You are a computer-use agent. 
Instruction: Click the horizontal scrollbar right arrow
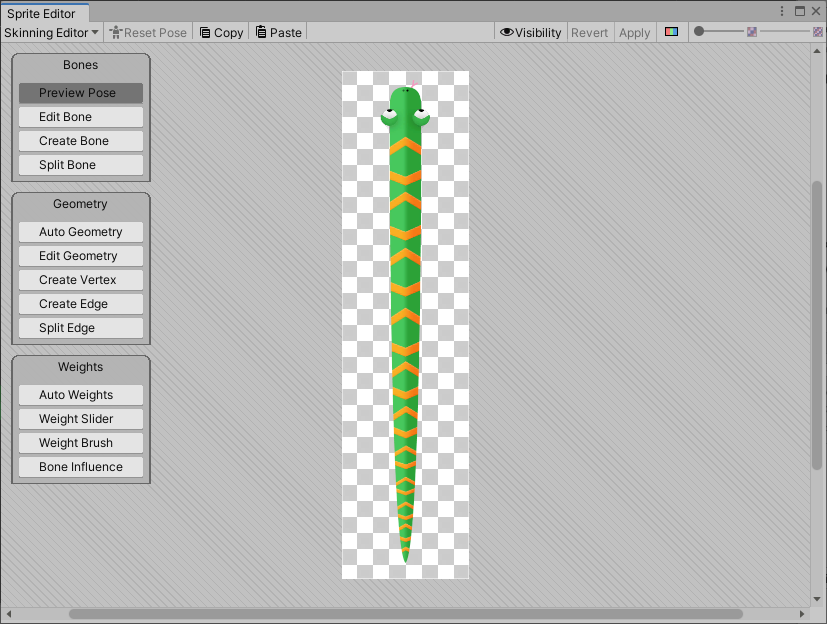point(802,613)
